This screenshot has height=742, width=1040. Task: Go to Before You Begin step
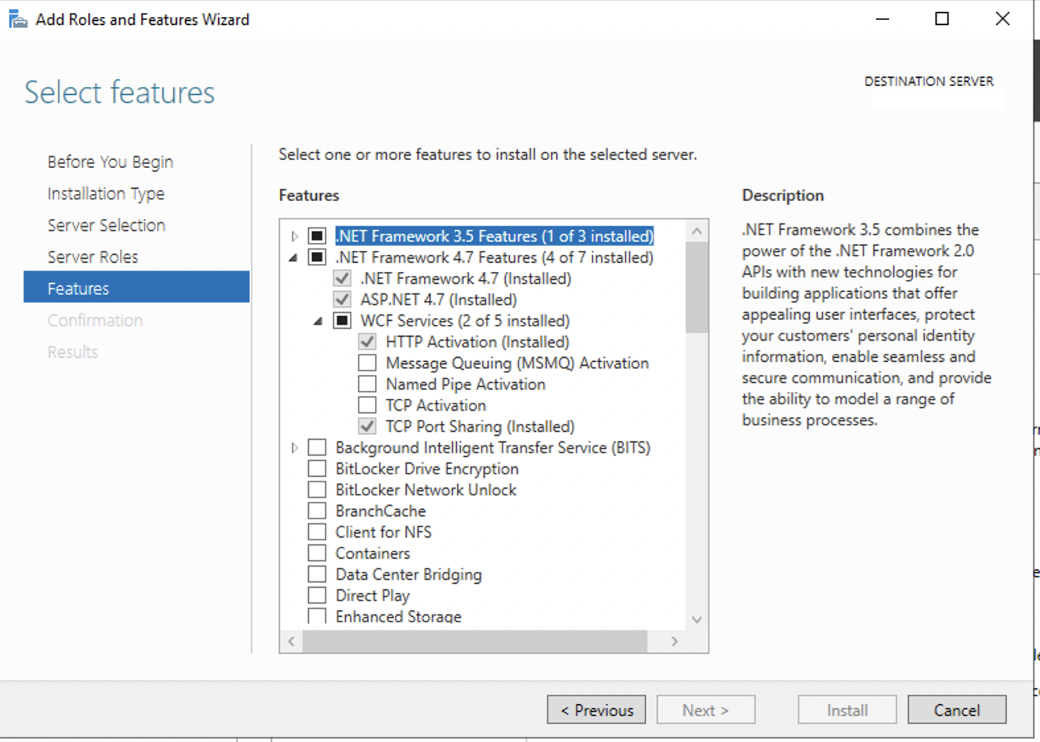point(110,162)
